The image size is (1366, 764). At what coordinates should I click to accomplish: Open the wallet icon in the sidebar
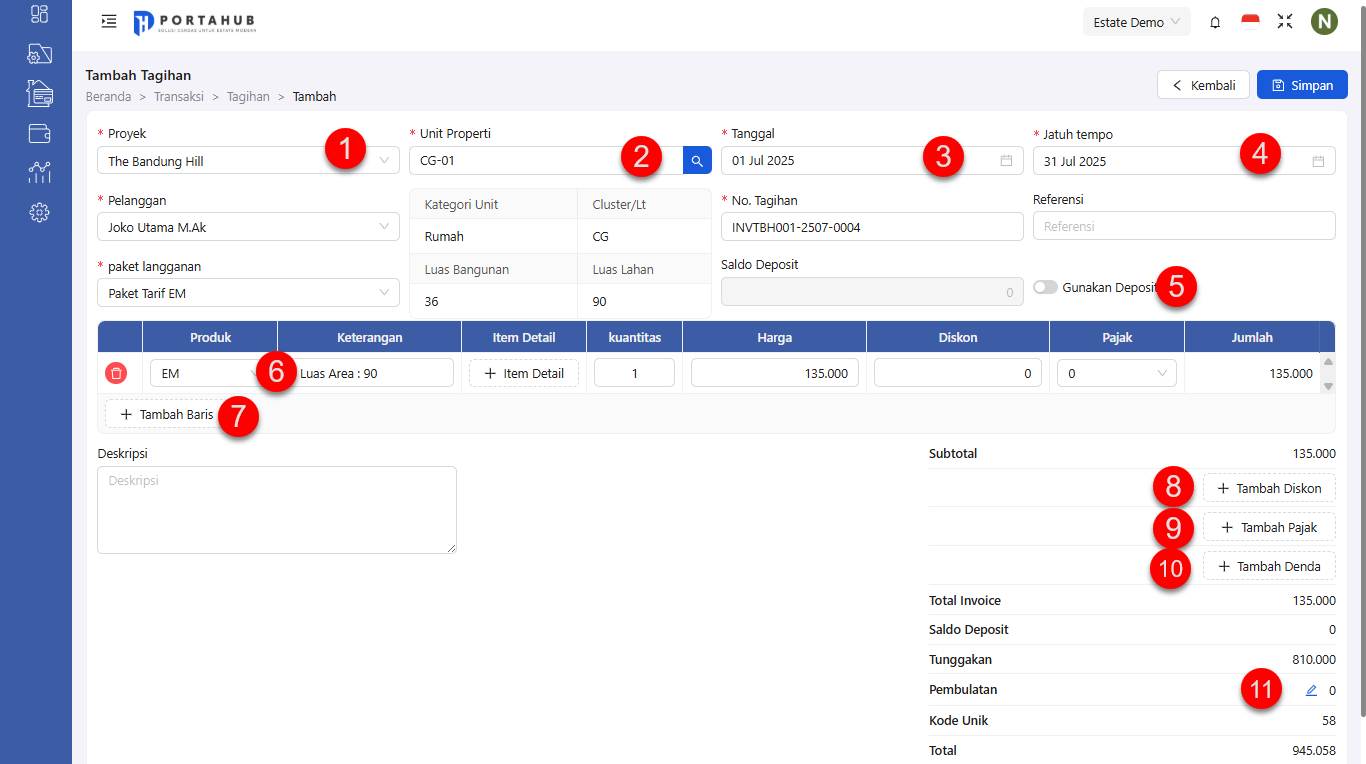(x=38, y=133)
